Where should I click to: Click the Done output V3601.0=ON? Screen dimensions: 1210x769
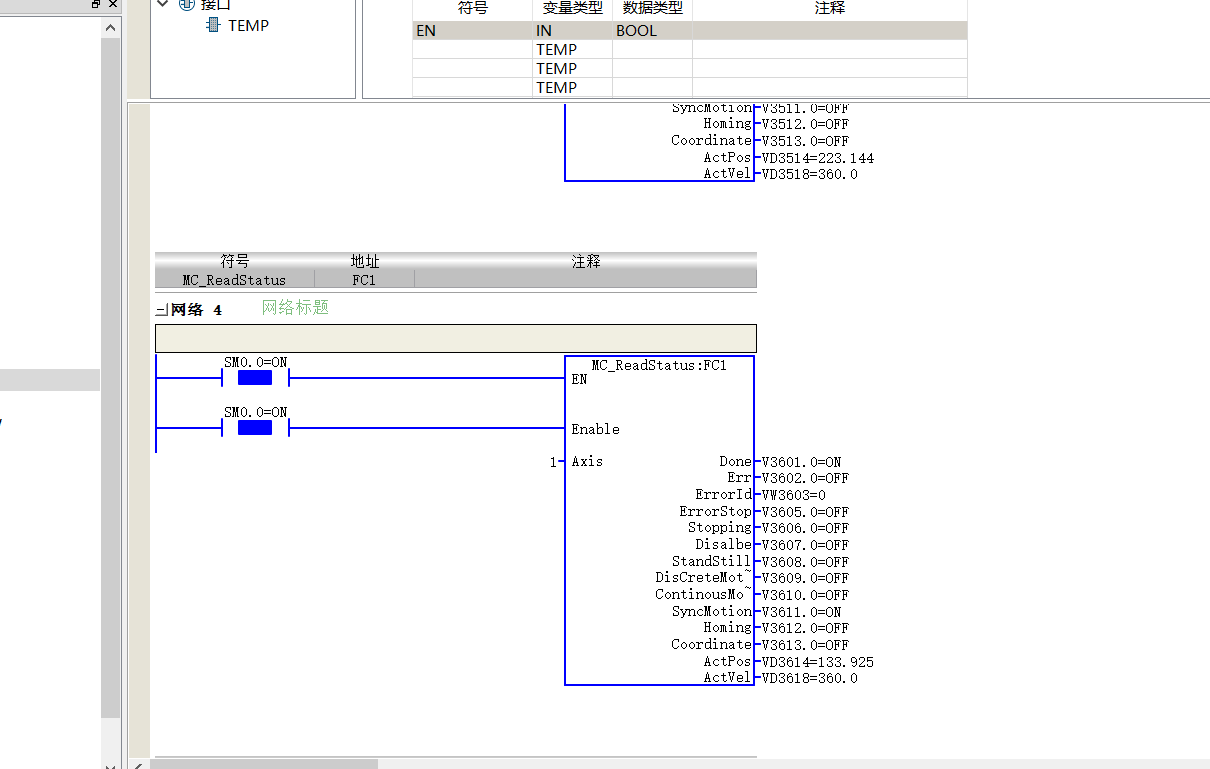pyautogui.click(x=801, y=462)
